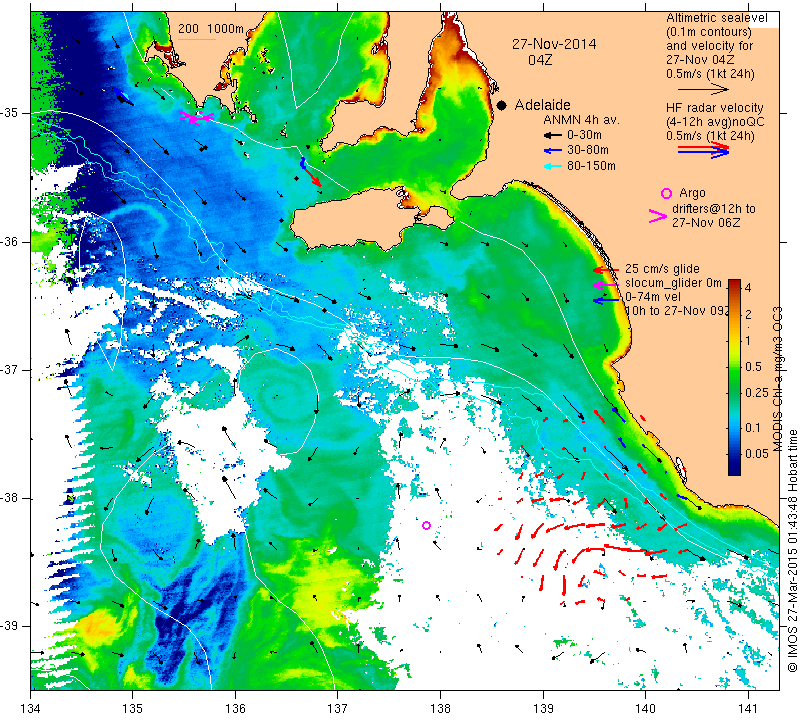Click the longitude tick label 137
The image size is (800, 720).
point(337,709)
